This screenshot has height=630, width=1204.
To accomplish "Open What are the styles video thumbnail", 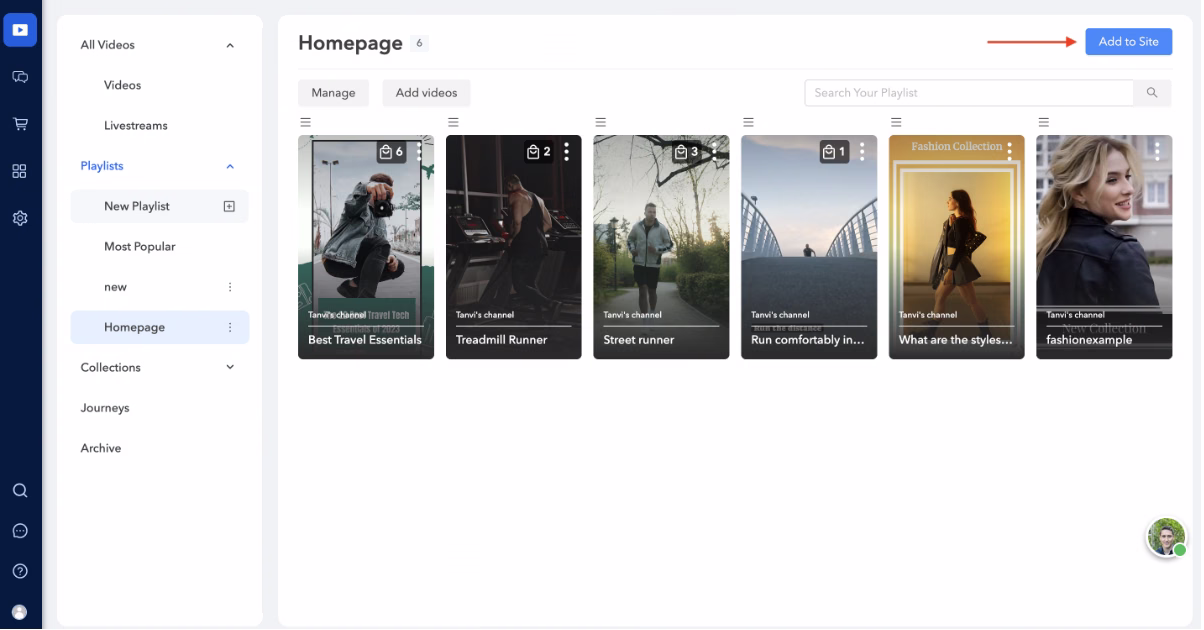I will pos(957,247).
